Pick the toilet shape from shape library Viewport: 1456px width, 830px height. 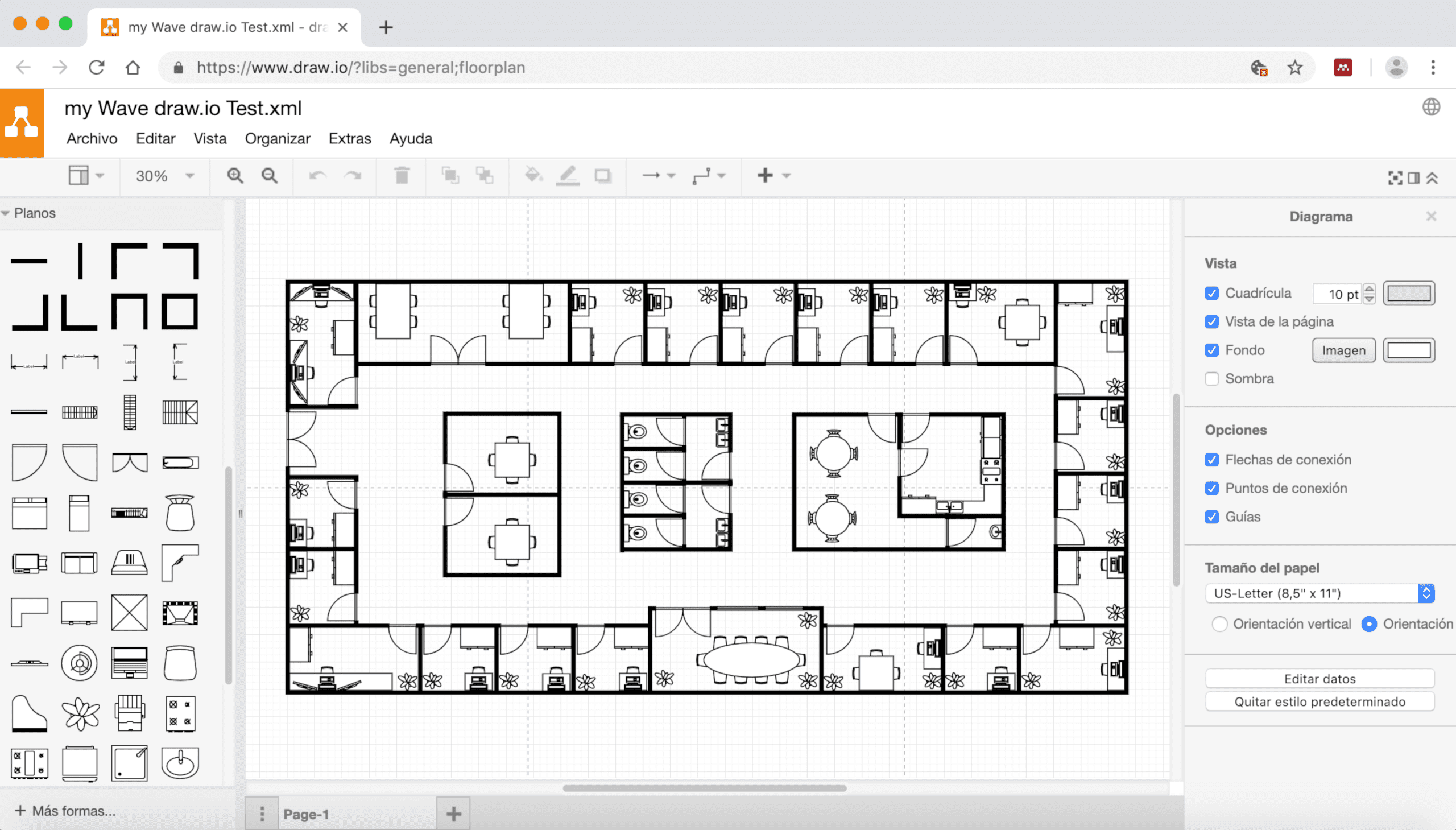tap(180, 513)
